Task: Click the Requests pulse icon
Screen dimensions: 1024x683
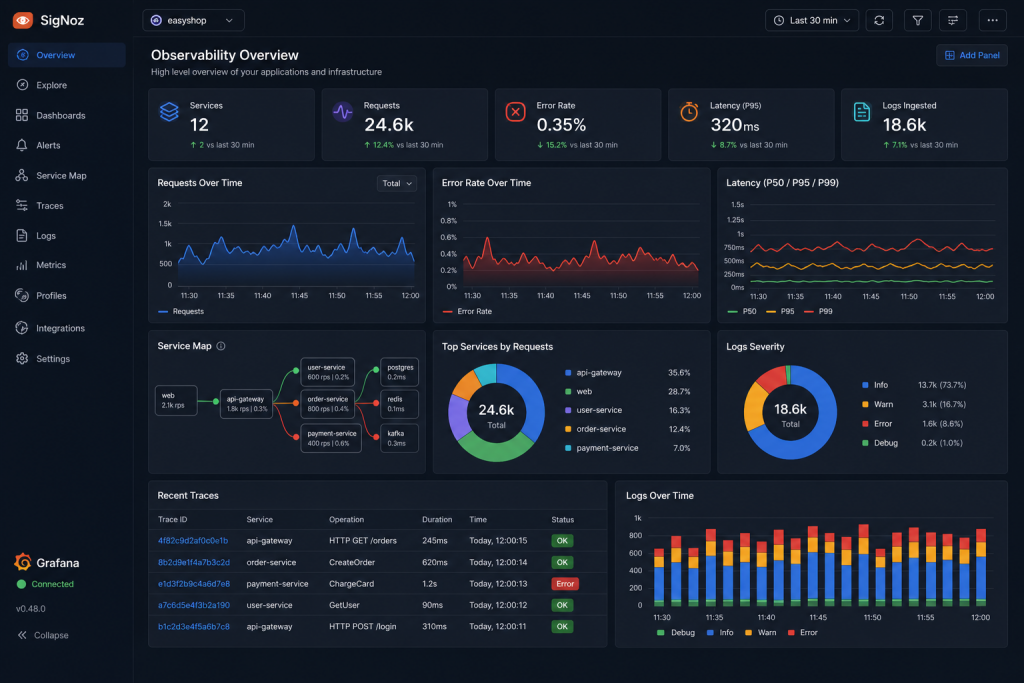Action: tap(342, 112)
